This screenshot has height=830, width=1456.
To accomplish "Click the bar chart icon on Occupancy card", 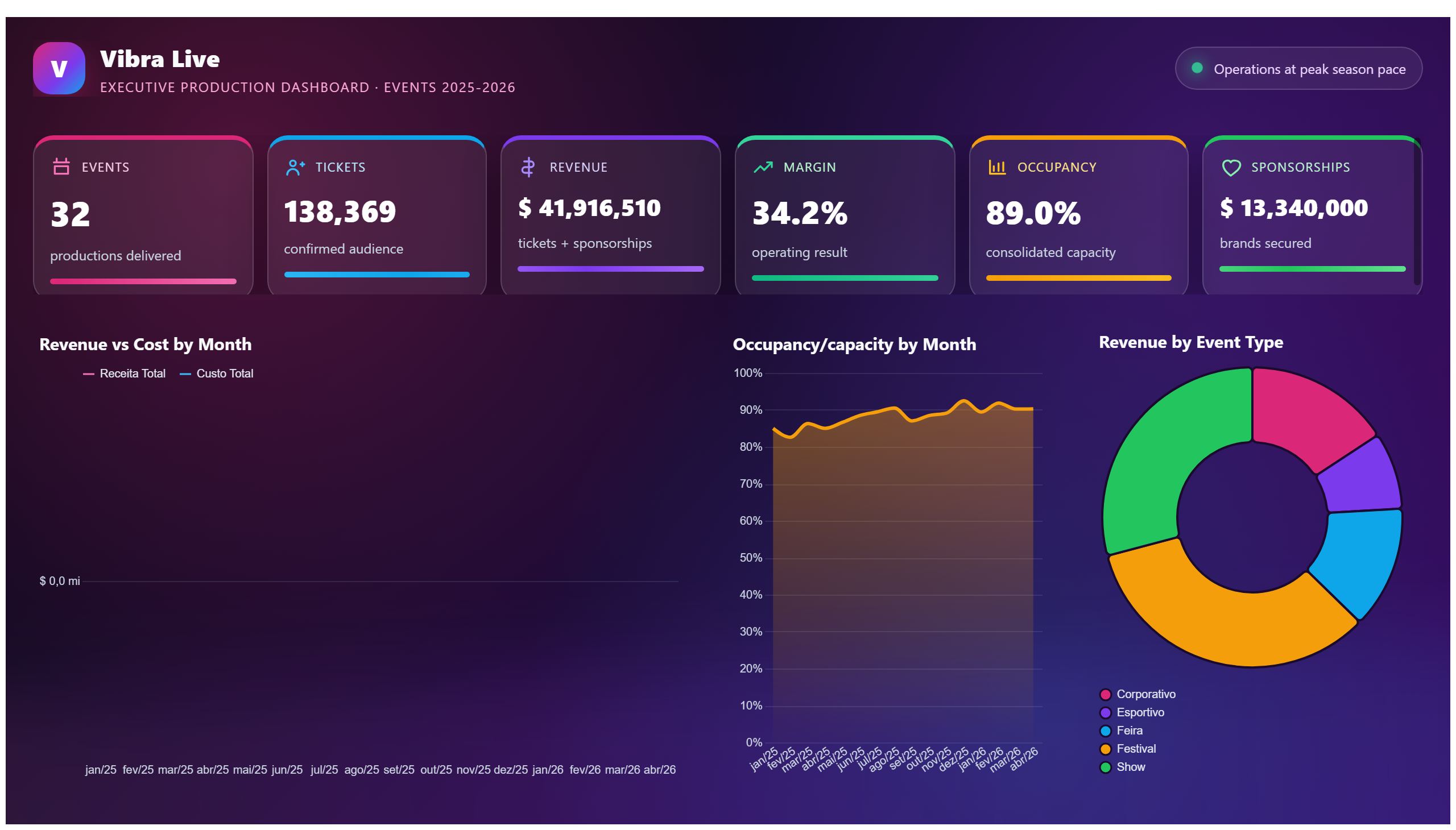I will click(x=997, y=167).
